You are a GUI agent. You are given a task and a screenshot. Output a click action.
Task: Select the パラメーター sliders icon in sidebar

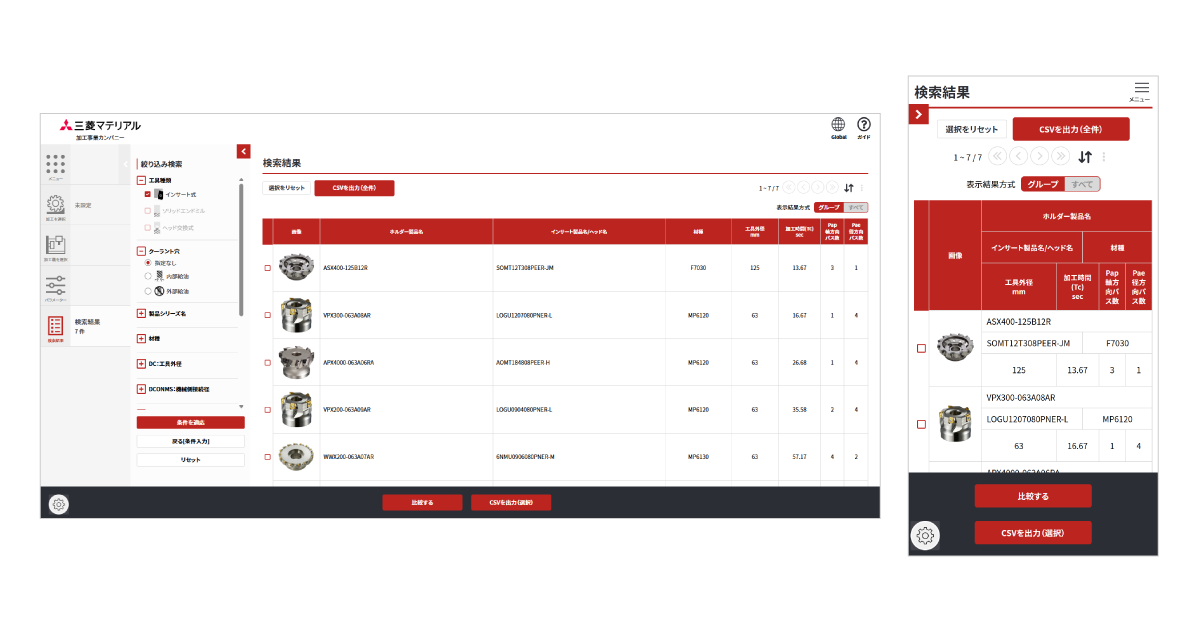click(x=57, y=284)
